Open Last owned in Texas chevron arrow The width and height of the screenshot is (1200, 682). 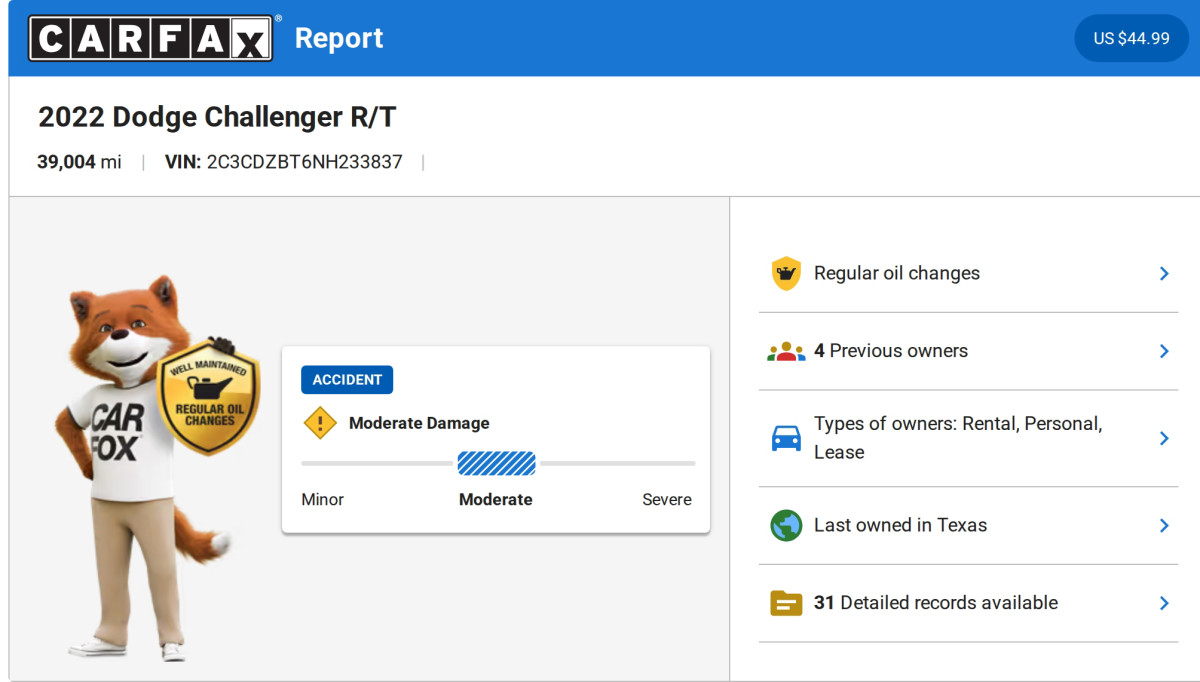[1163, 525]
